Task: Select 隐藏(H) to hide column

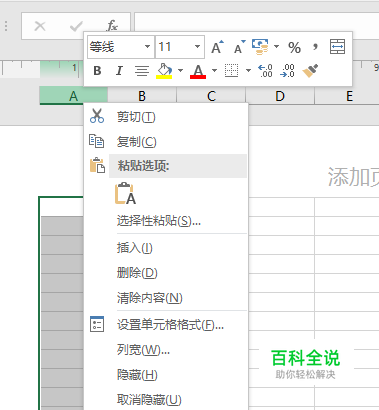Action: 166,375
